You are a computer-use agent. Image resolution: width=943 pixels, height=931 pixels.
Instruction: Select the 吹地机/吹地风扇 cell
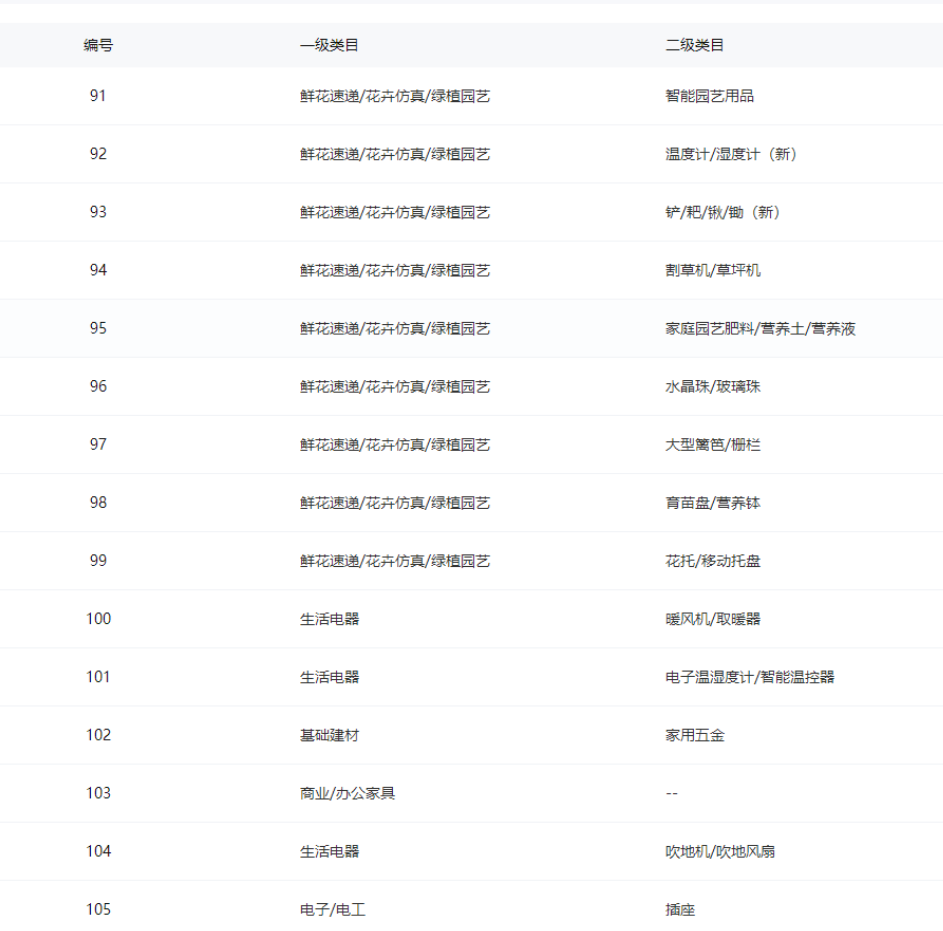click(720, 851)
